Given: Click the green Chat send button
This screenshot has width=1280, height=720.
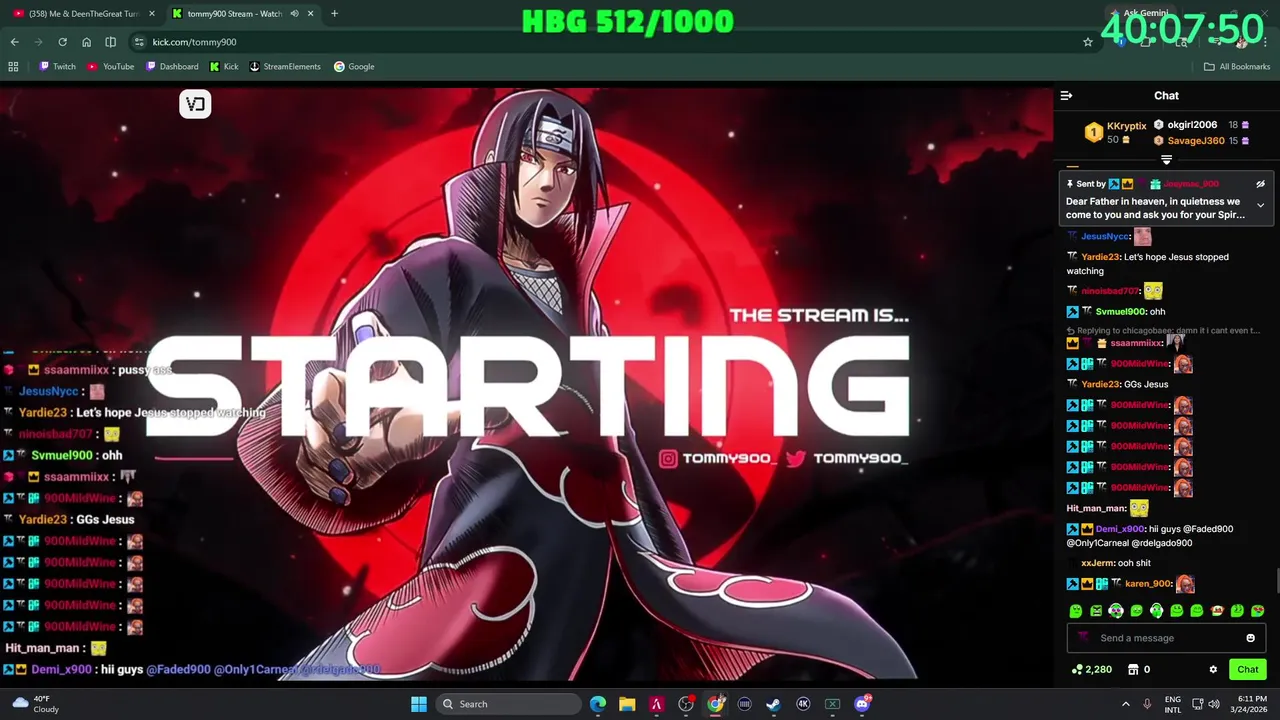Looking at the screenshot, I should tap(1248, 670).
